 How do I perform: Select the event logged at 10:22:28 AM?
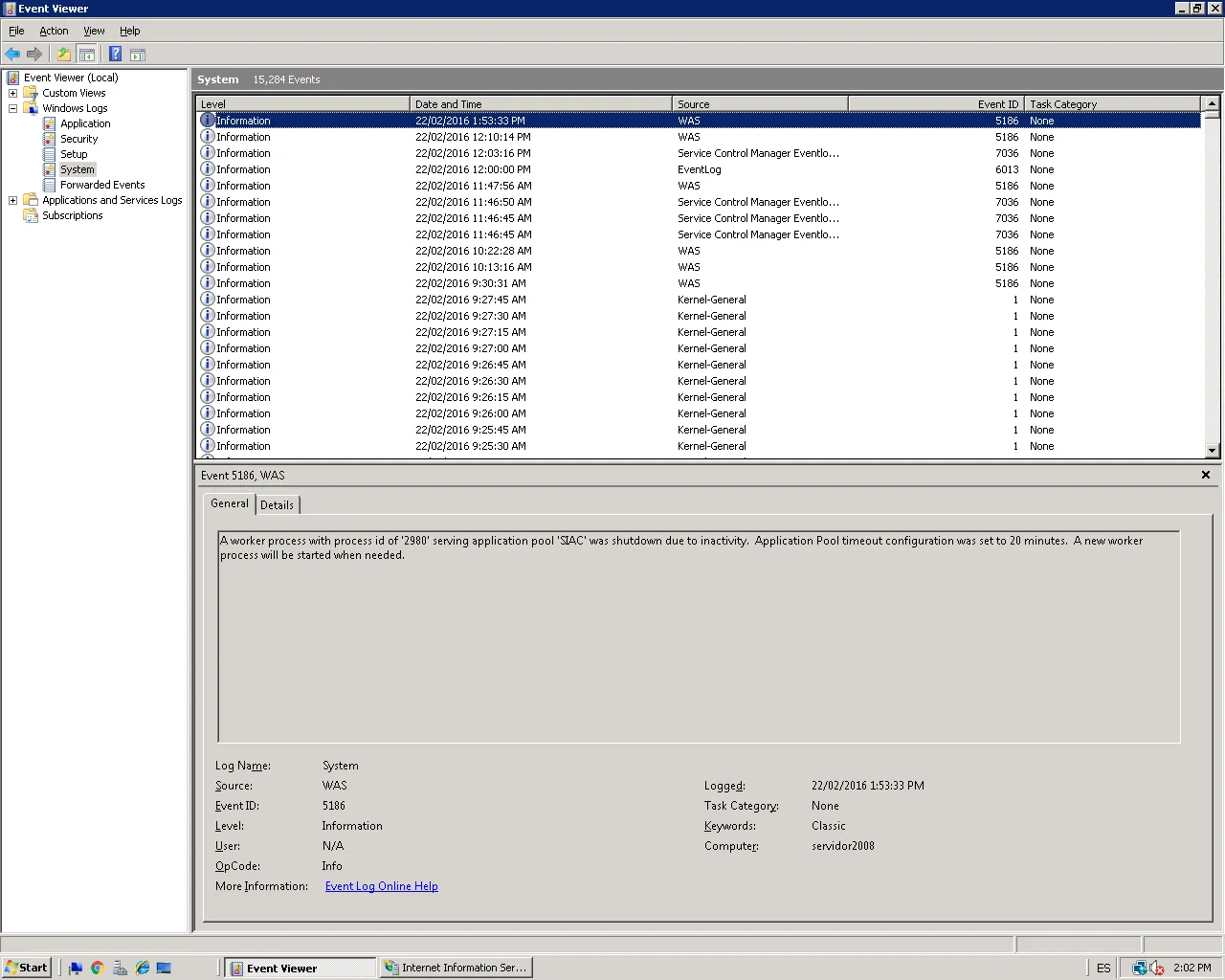click(x=700, y=251)
